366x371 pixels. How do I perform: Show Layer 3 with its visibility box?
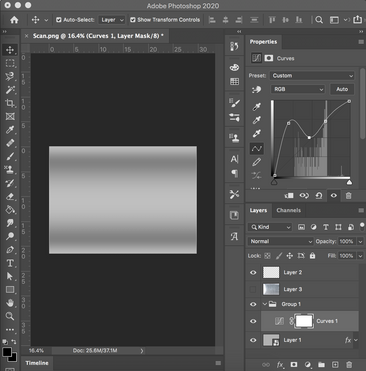coord(253,289)
